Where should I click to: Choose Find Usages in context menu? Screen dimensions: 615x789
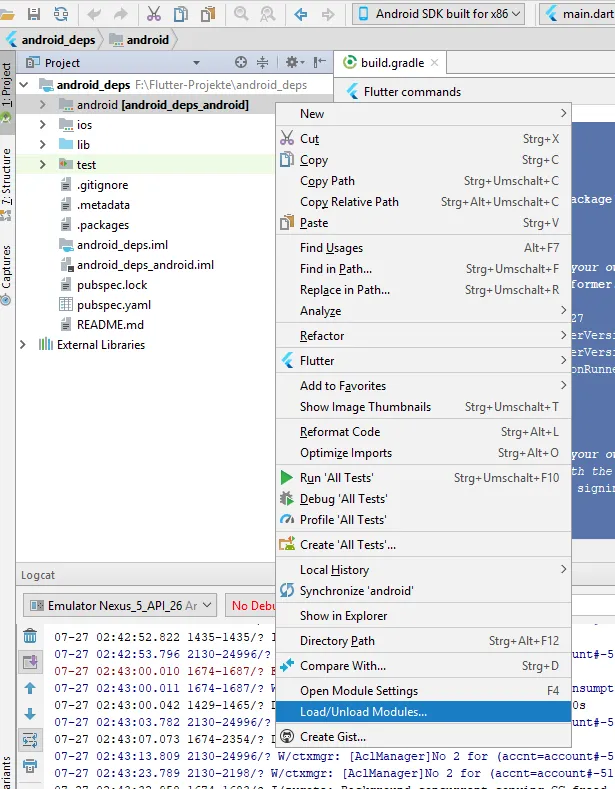(x=423, y=248)
